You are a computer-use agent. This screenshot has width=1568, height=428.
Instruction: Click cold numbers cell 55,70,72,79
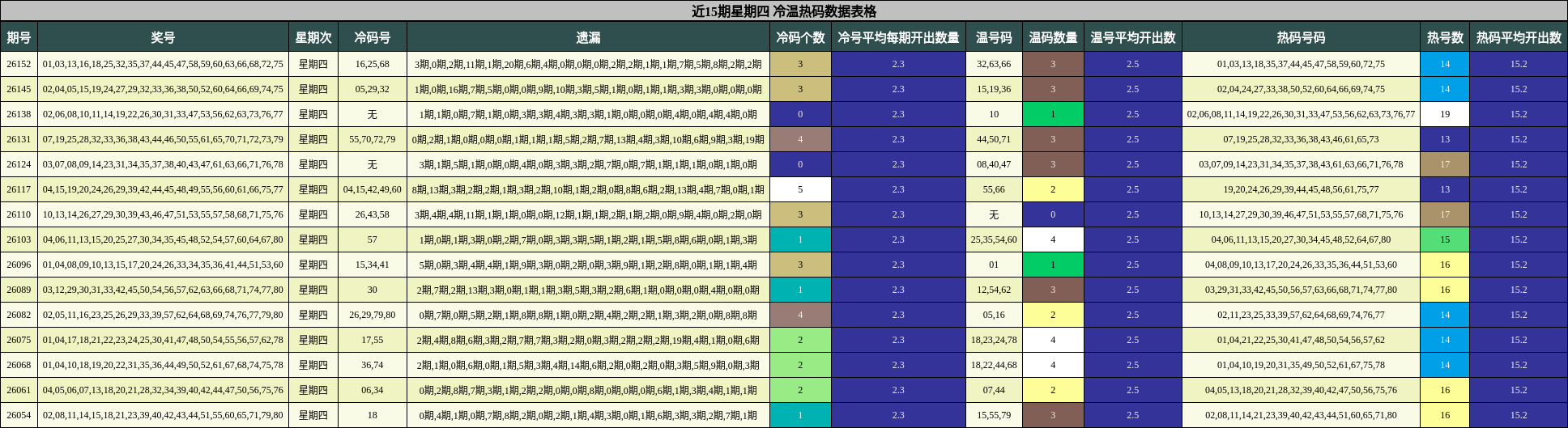coord(373,139)
